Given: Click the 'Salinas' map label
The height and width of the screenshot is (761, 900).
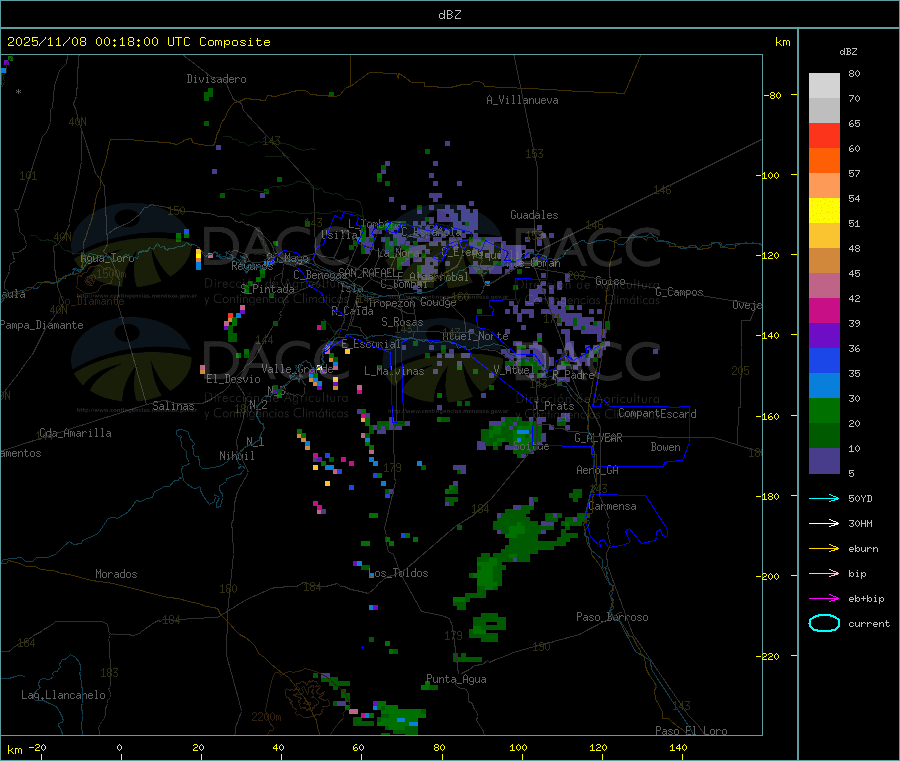Looking at the screenshot, I should (x=173, y=406).
